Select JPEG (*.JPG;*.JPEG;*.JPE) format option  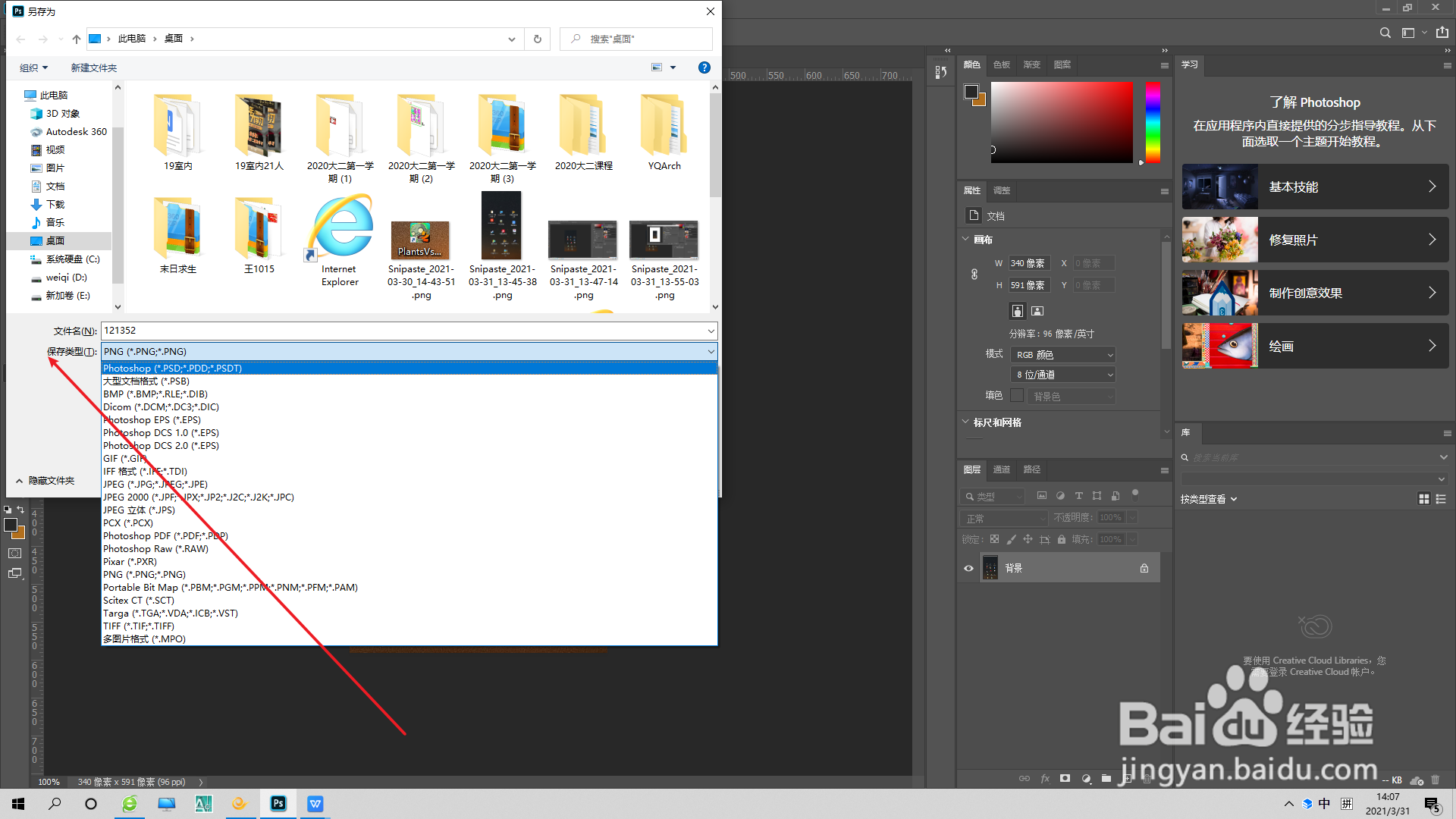tap(155, 485)
